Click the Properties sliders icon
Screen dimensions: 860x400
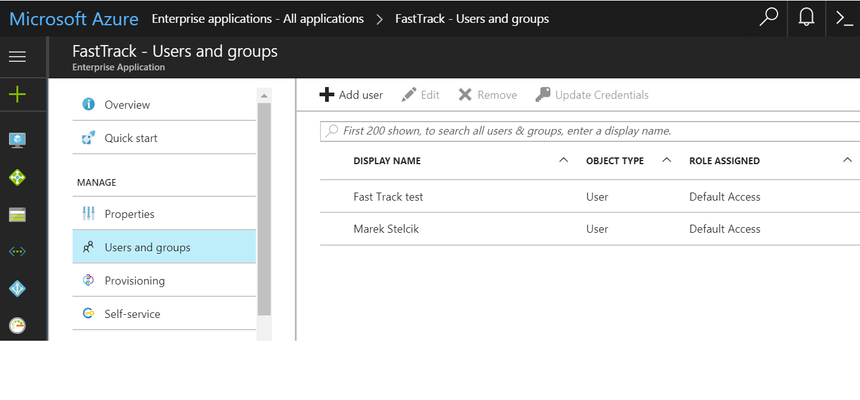pos(88,213)
